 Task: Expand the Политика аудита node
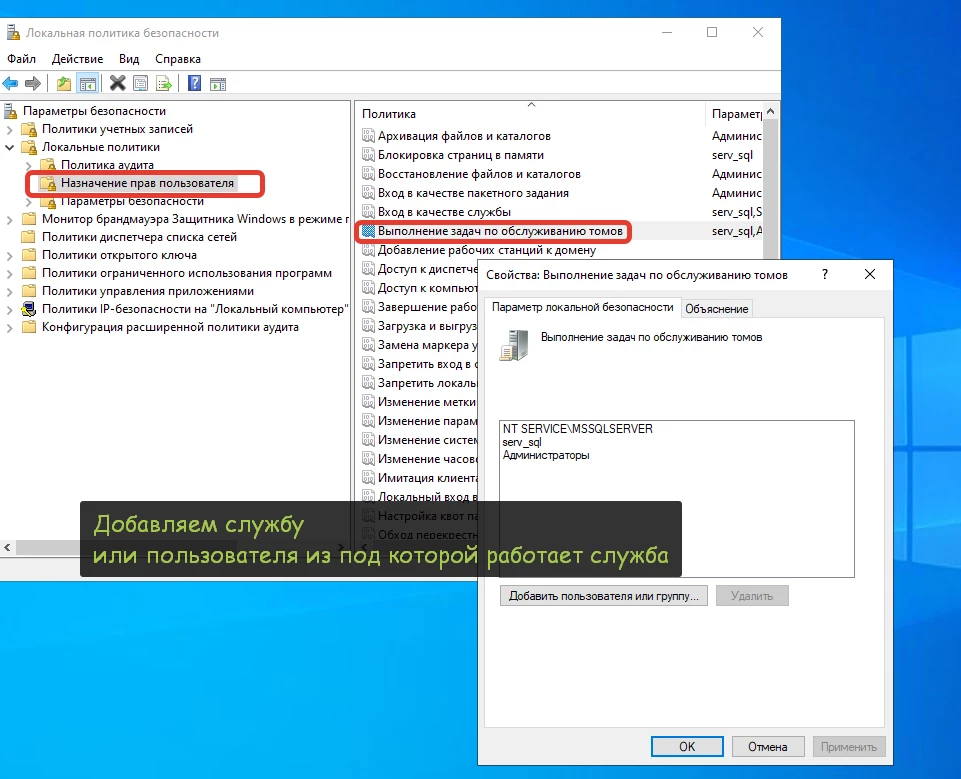tap(29, 165)
